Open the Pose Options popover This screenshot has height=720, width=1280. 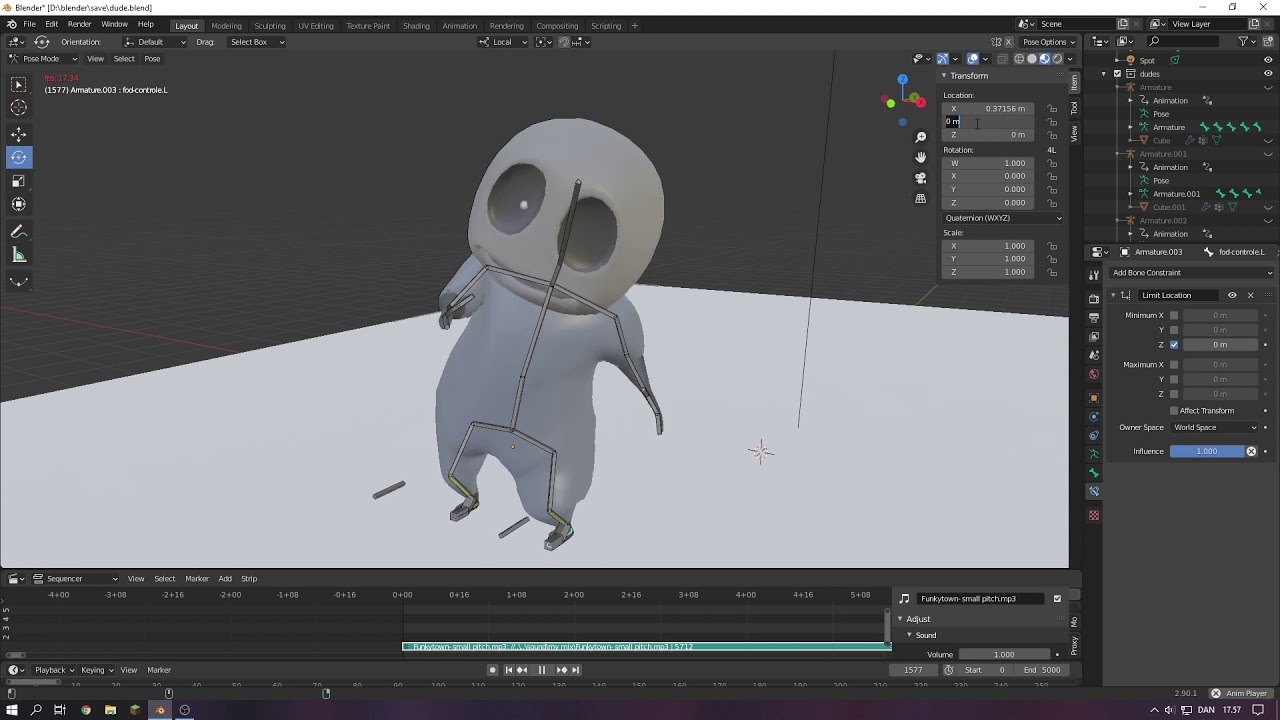[1049, 42]
